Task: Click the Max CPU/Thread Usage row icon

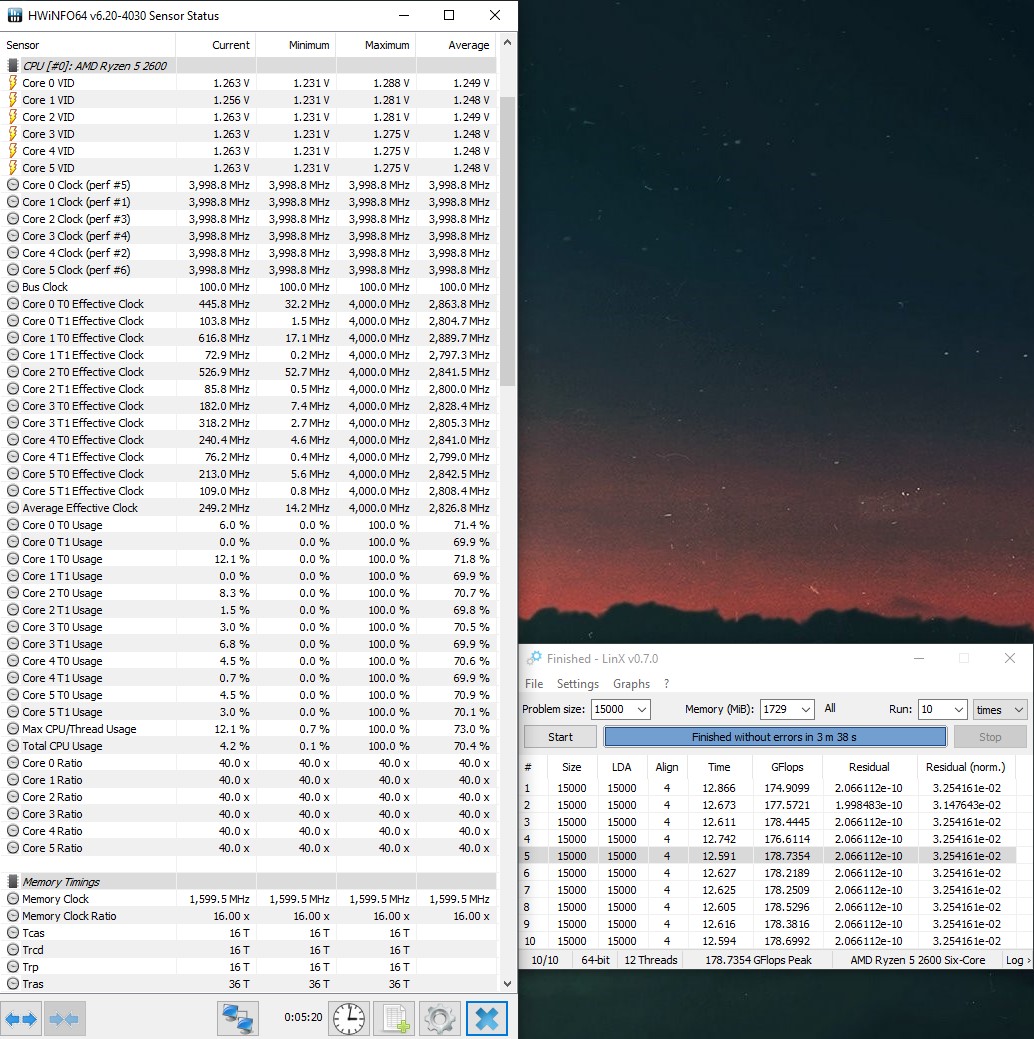Action: tap(13, 728)
